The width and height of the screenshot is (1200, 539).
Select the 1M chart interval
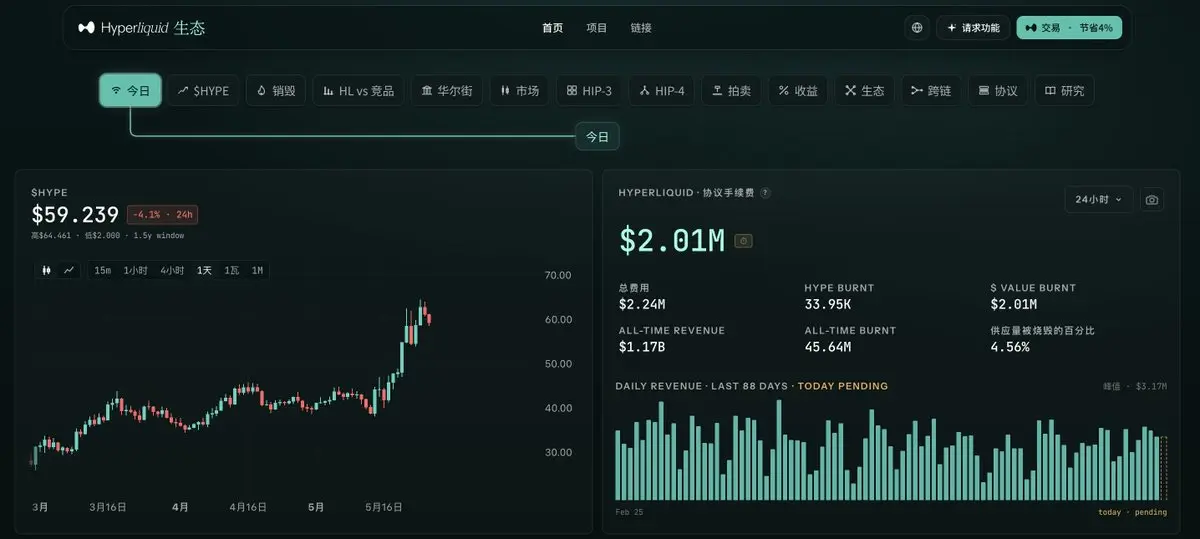[x=257, y=270]
